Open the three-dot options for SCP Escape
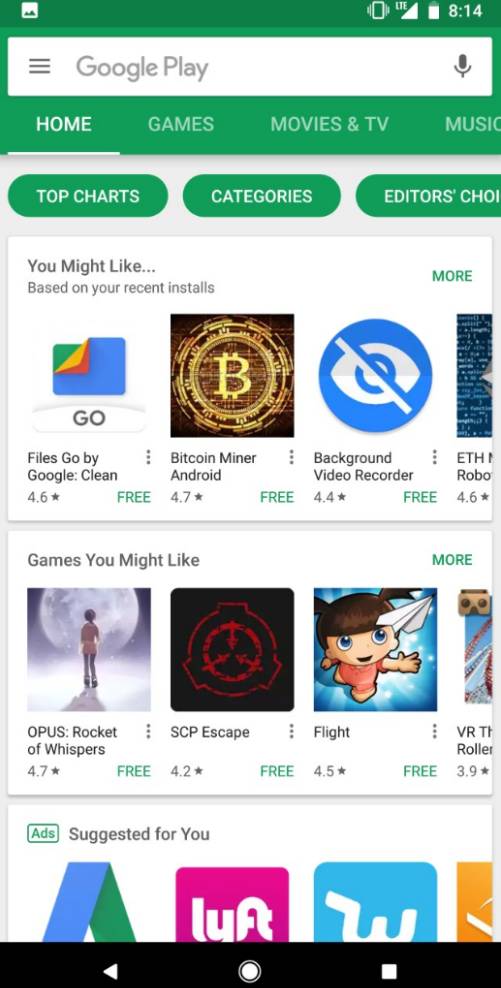The height and width of the screenshot is (988, 501). tap(291, 732)
